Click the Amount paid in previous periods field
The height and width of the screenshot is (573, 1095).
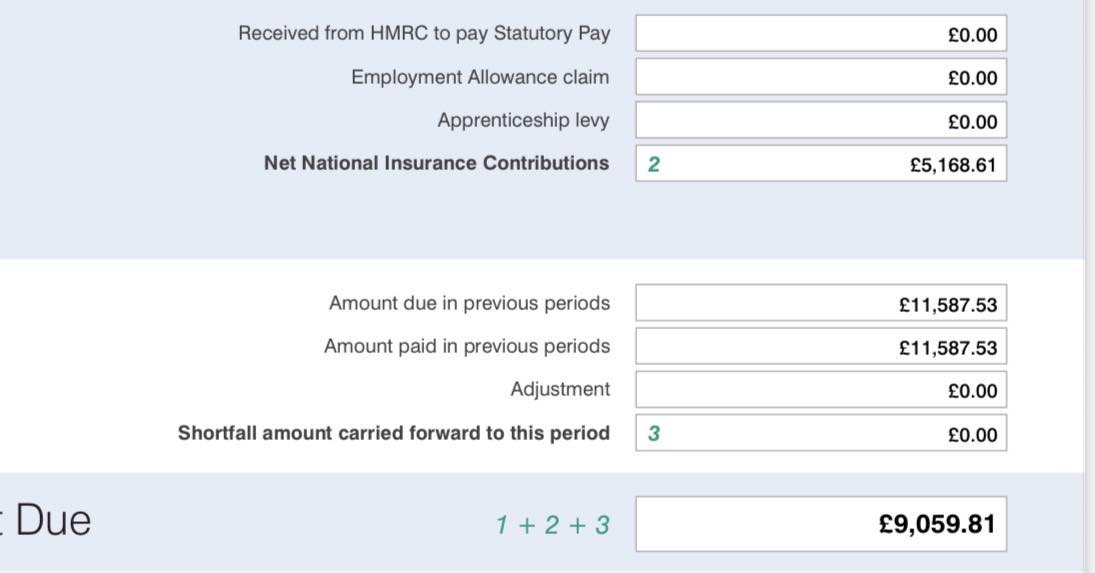821,346
